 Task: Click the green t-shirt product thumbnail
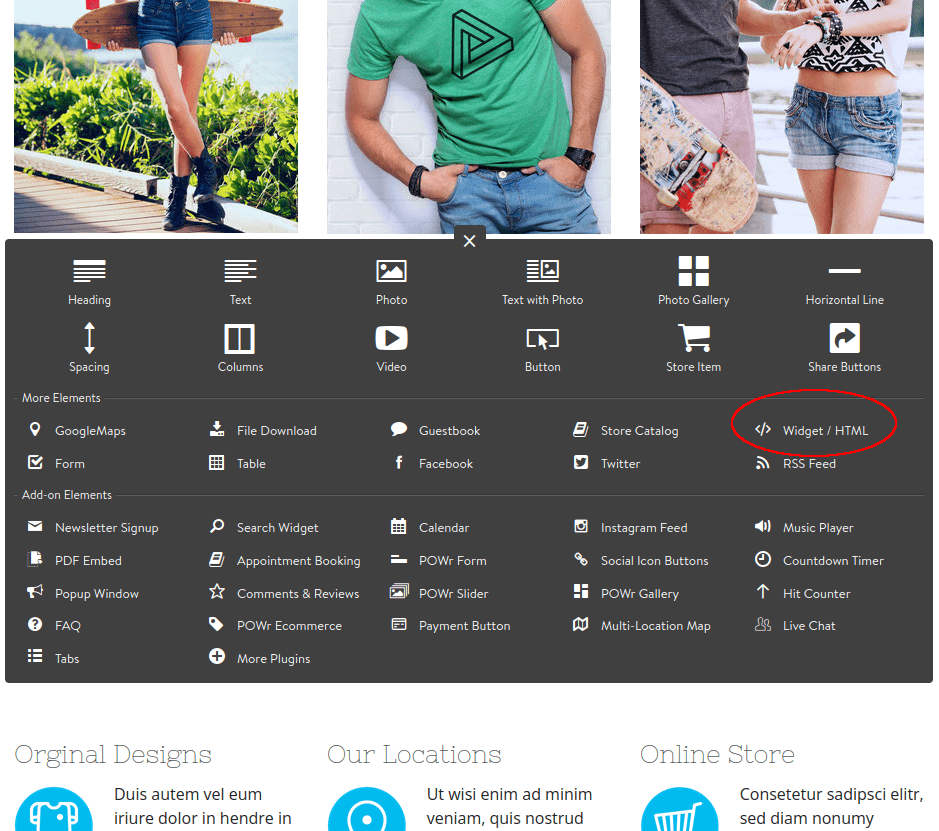[468, 115]
